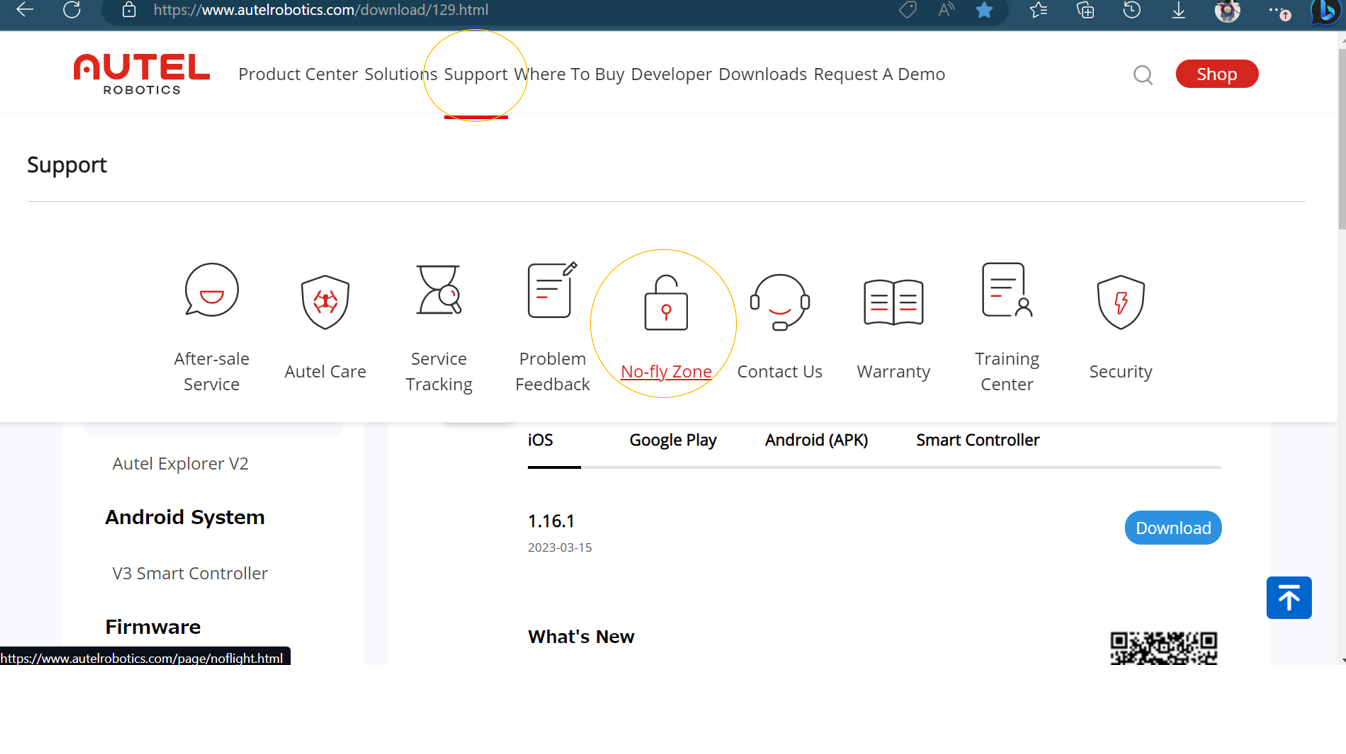This screenshot has width=1346, height=754.
Task: Open the Developer menu
Action: (x=671, y=74)
